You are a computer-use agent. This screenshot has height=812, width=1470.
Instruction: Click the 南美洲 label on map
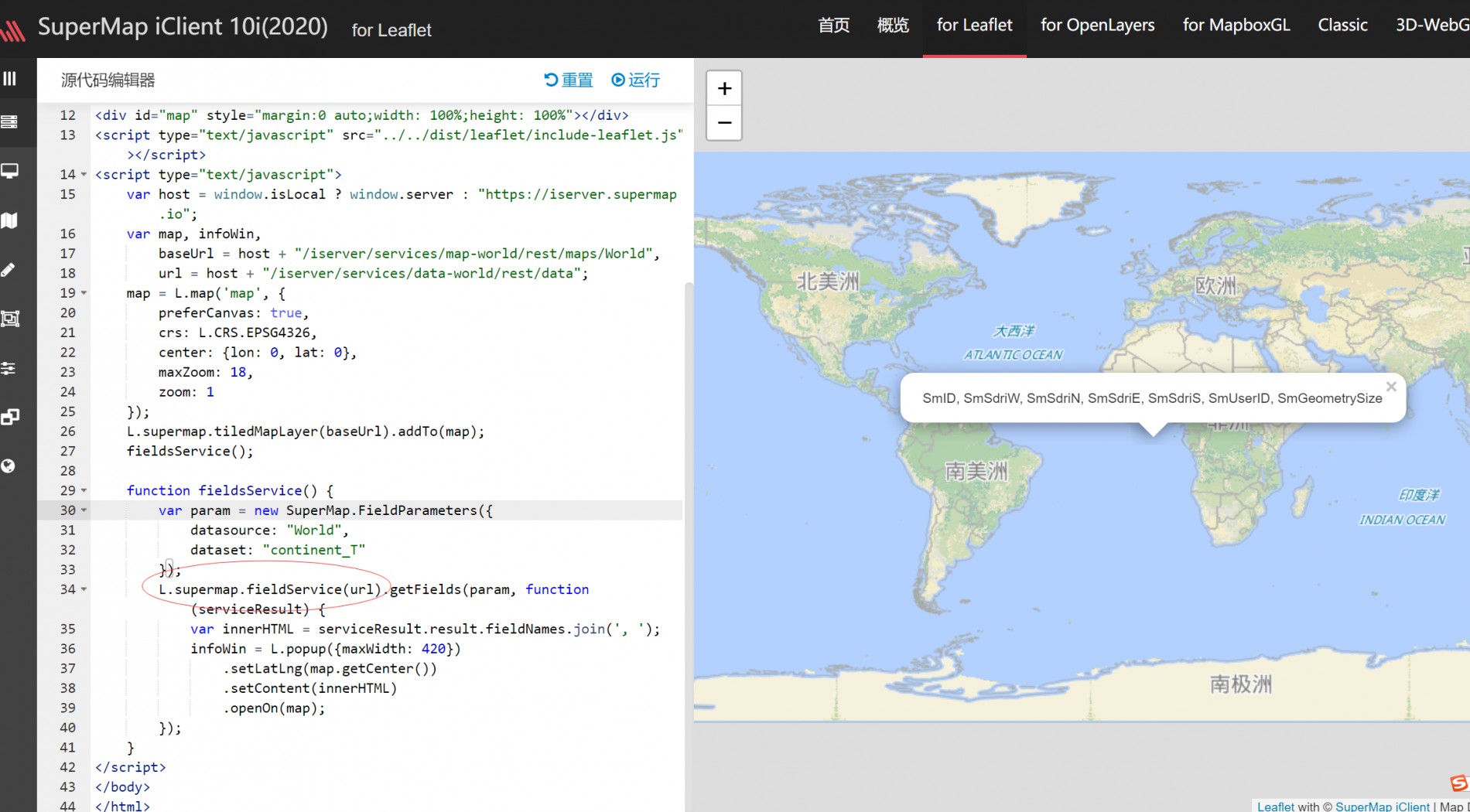pos(976,471)
